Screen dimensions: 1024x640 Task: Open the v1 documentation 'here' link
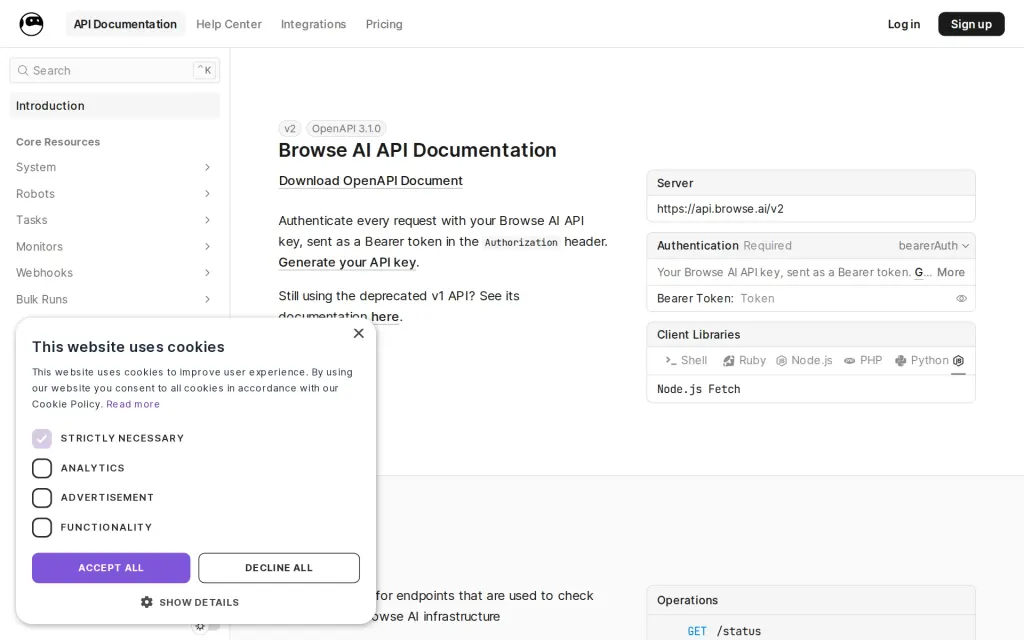tap(385, 317)
